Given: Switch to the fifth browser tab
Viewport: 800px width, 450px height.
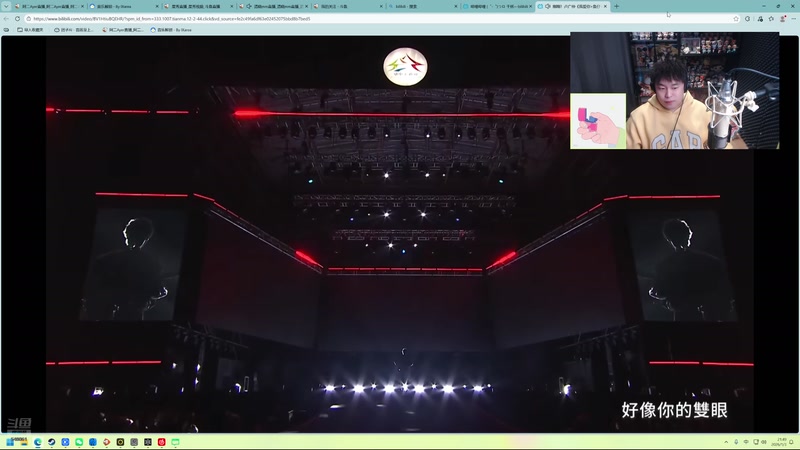Looking at the screenshot, I should pos(348,6).
